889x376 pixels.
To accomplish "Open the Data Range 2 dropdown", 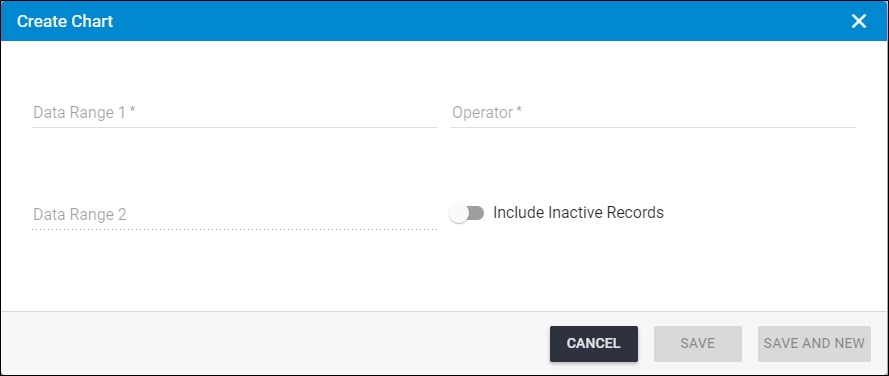I will [x=234, y=215].
